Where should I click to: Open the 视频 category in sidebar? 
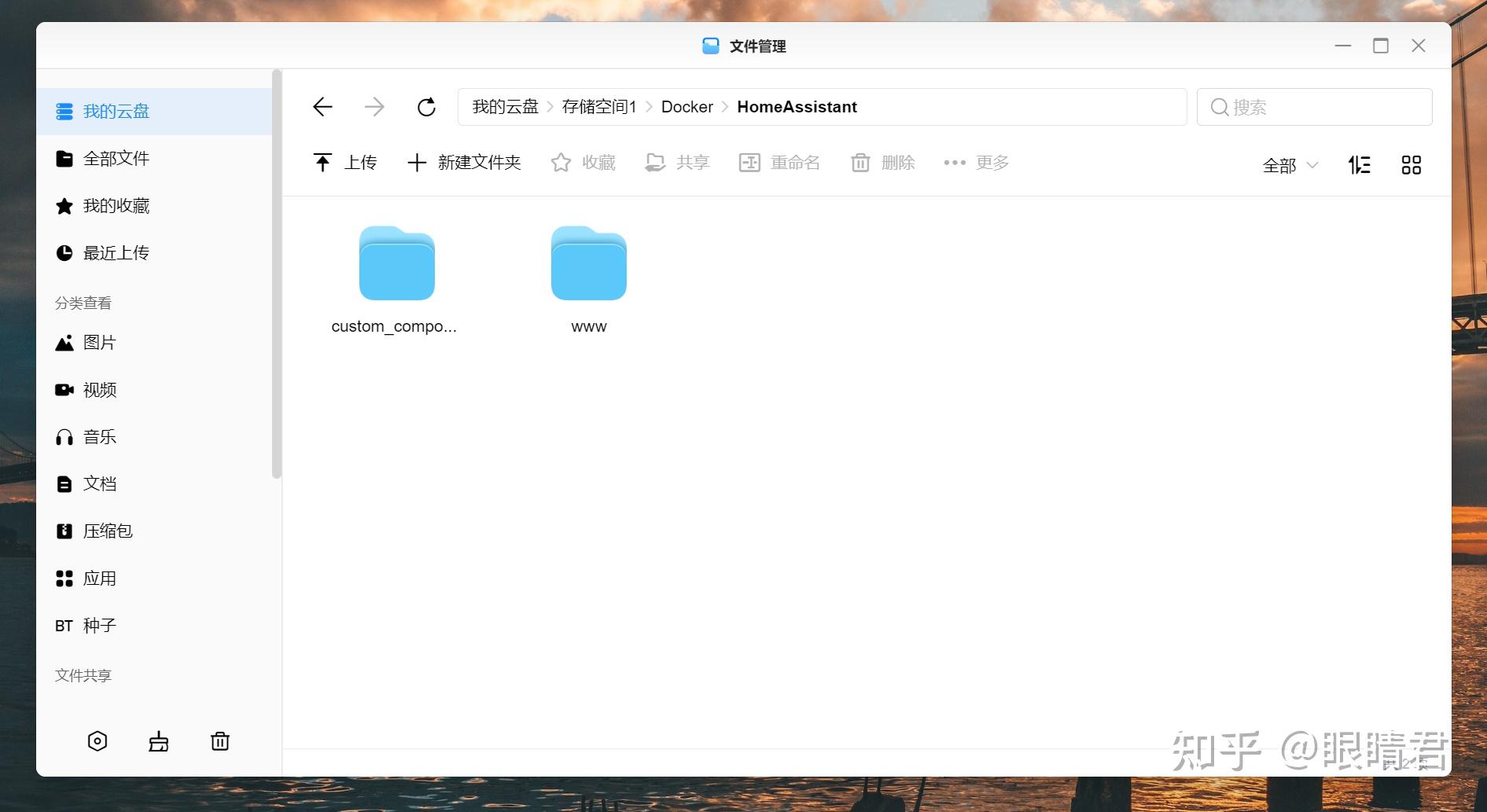[x=99, y=389]
